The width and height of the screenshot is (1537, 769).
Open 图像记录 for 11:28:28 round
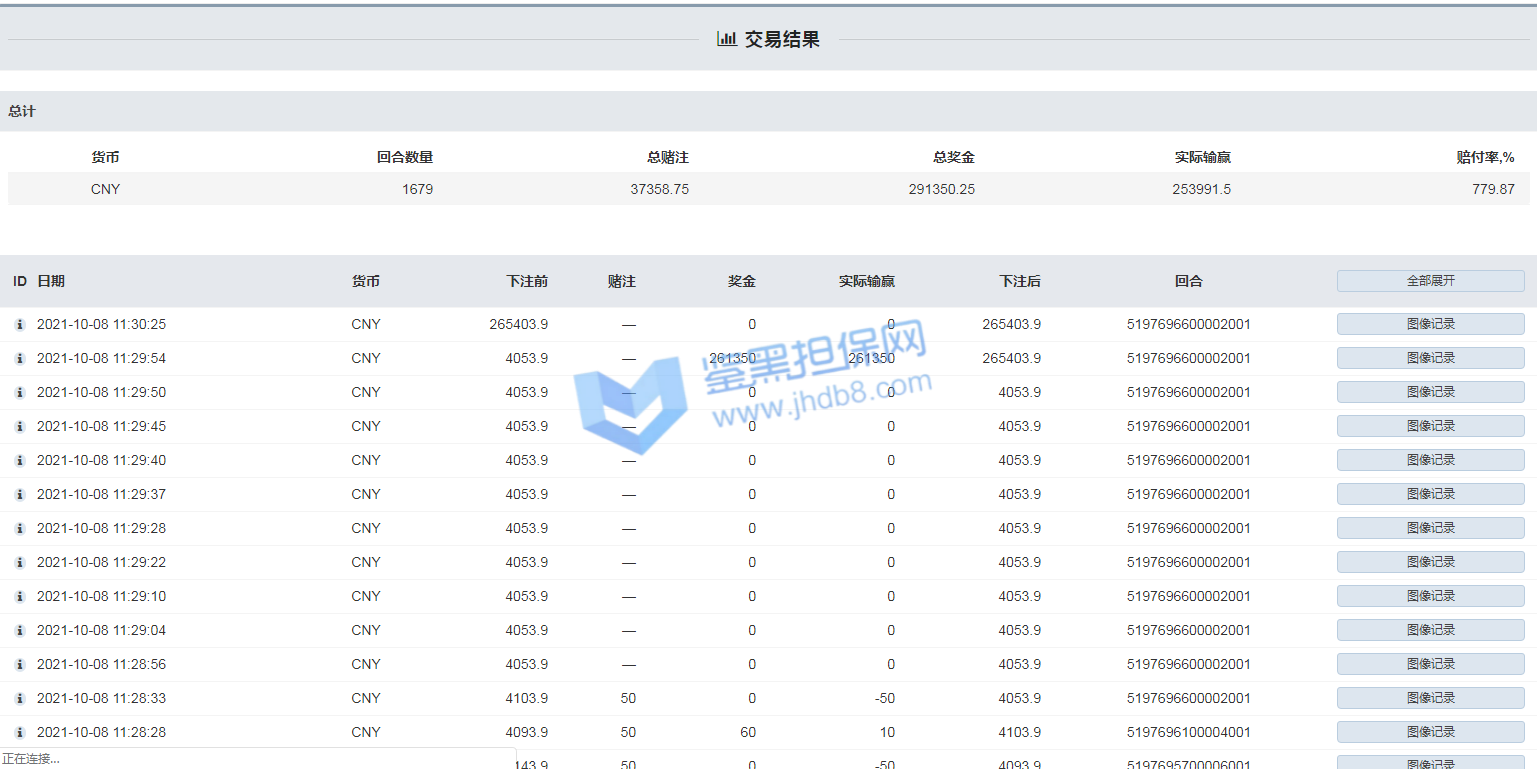click(x=1430, y=732)
